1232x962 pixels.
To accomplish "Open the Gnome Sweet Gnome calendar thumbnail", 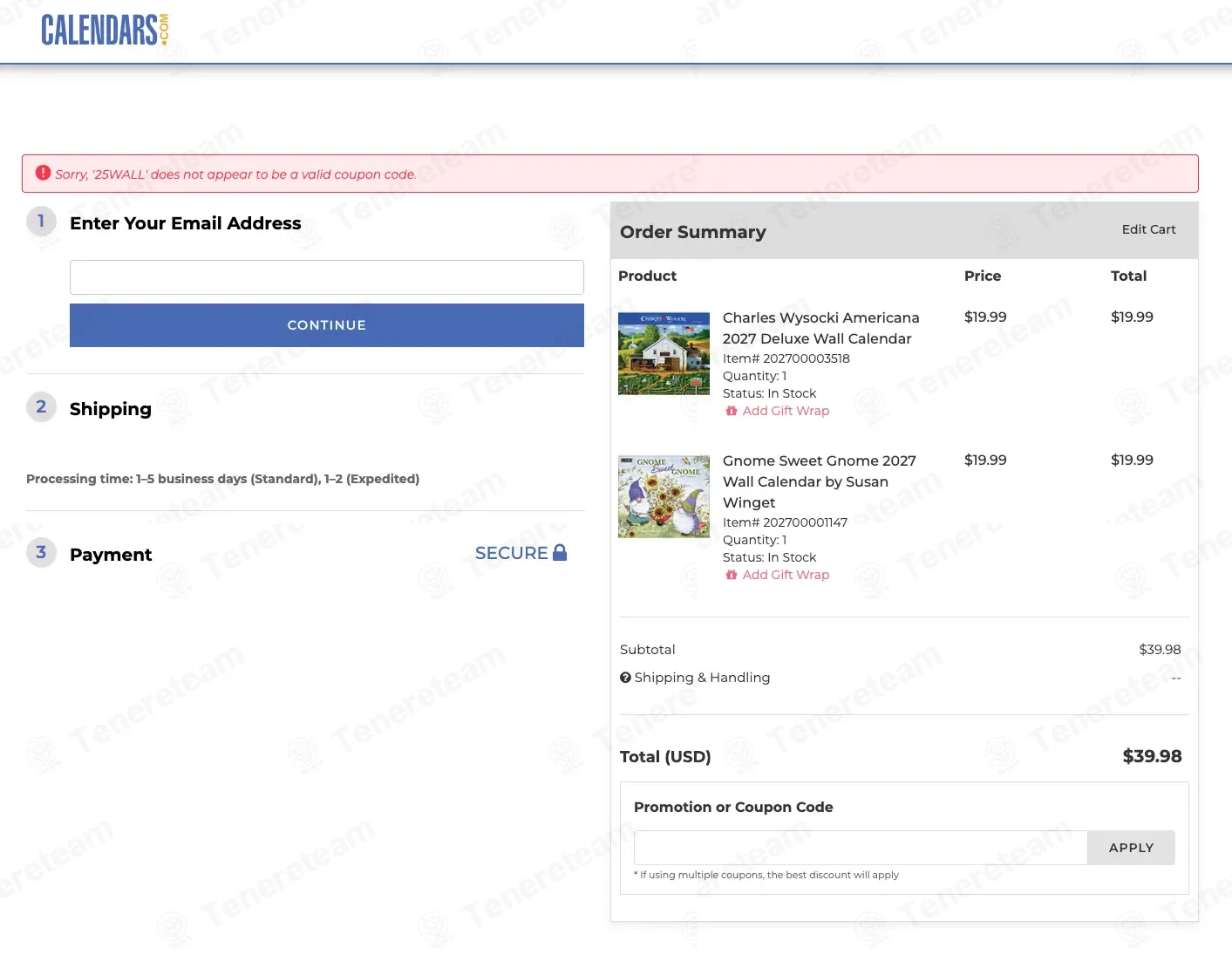I will 664,496.
